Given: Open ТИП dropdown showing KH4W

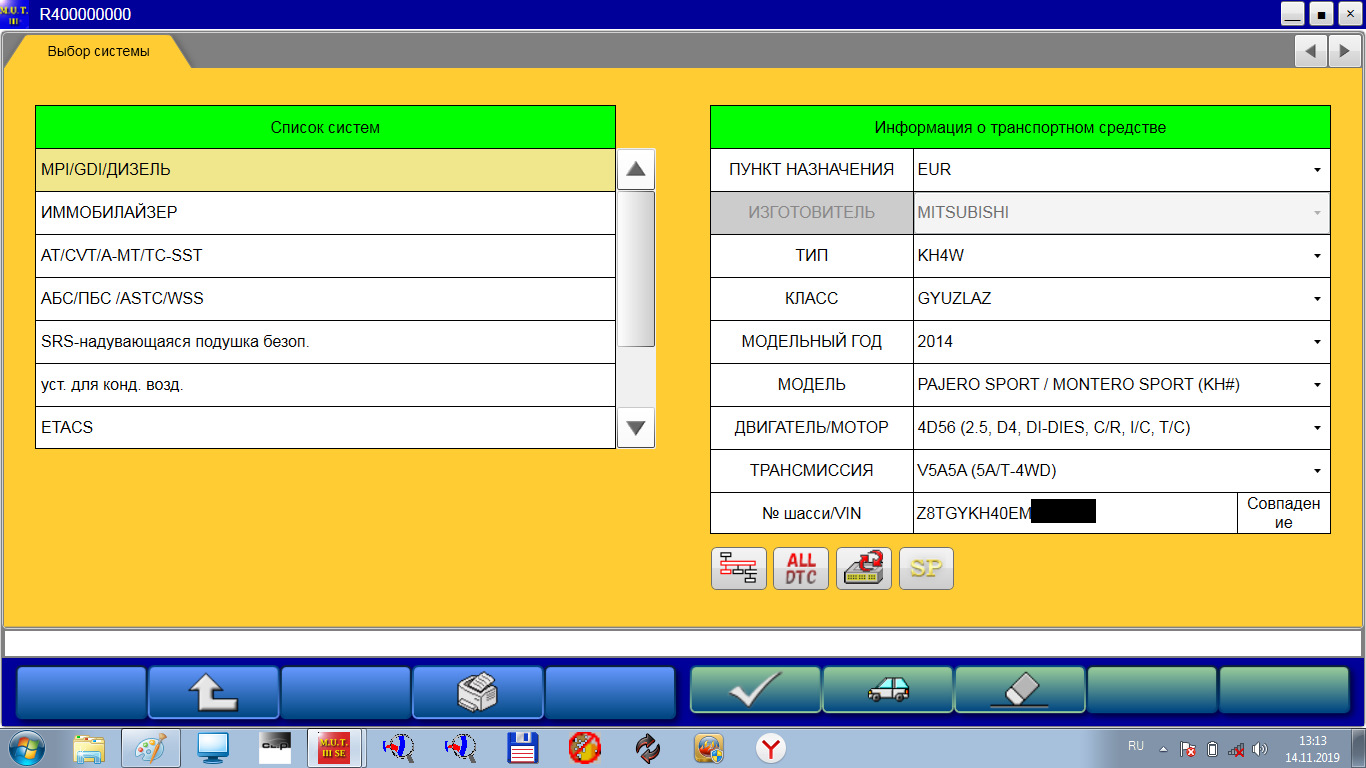Looking at the screenshot, I should (x=1122, y=256).
